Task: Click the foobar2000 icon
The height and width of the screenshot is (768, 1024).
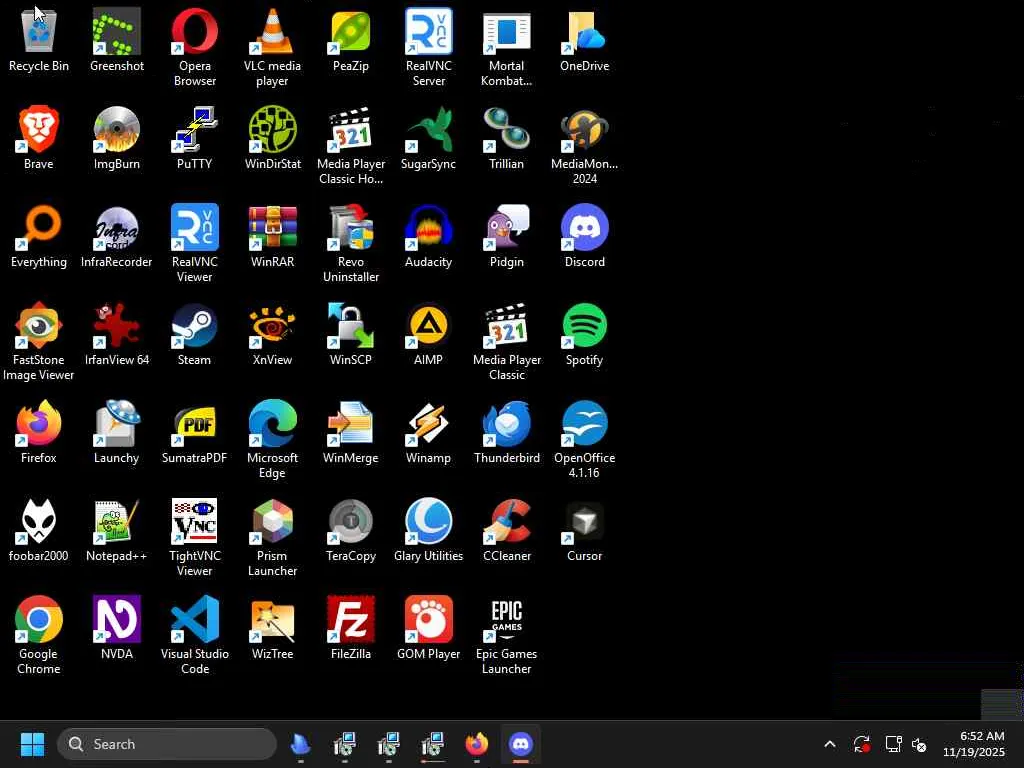Action: click(x=39, y=520)
